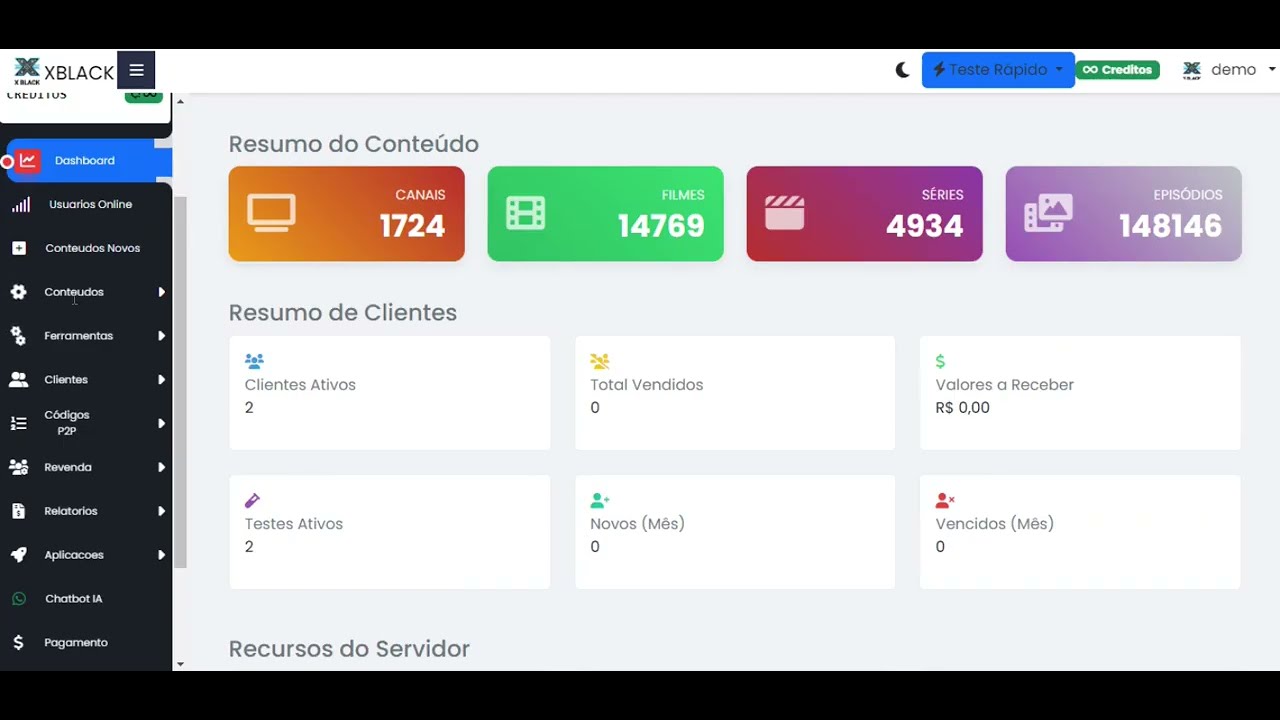This screenshot has height=720, width=1280.
Task: Expand the Revenda submenu arrow
Action: pyautogui.click(x=161, y=467)
